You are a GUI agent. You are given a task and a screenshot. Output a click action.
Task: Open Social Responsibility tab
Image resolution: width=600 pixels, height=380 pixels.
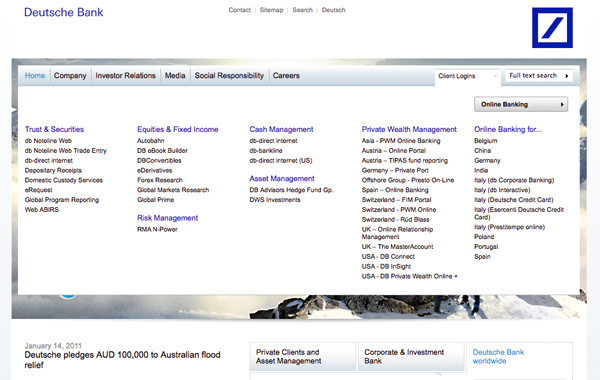[x=229, y=76]
